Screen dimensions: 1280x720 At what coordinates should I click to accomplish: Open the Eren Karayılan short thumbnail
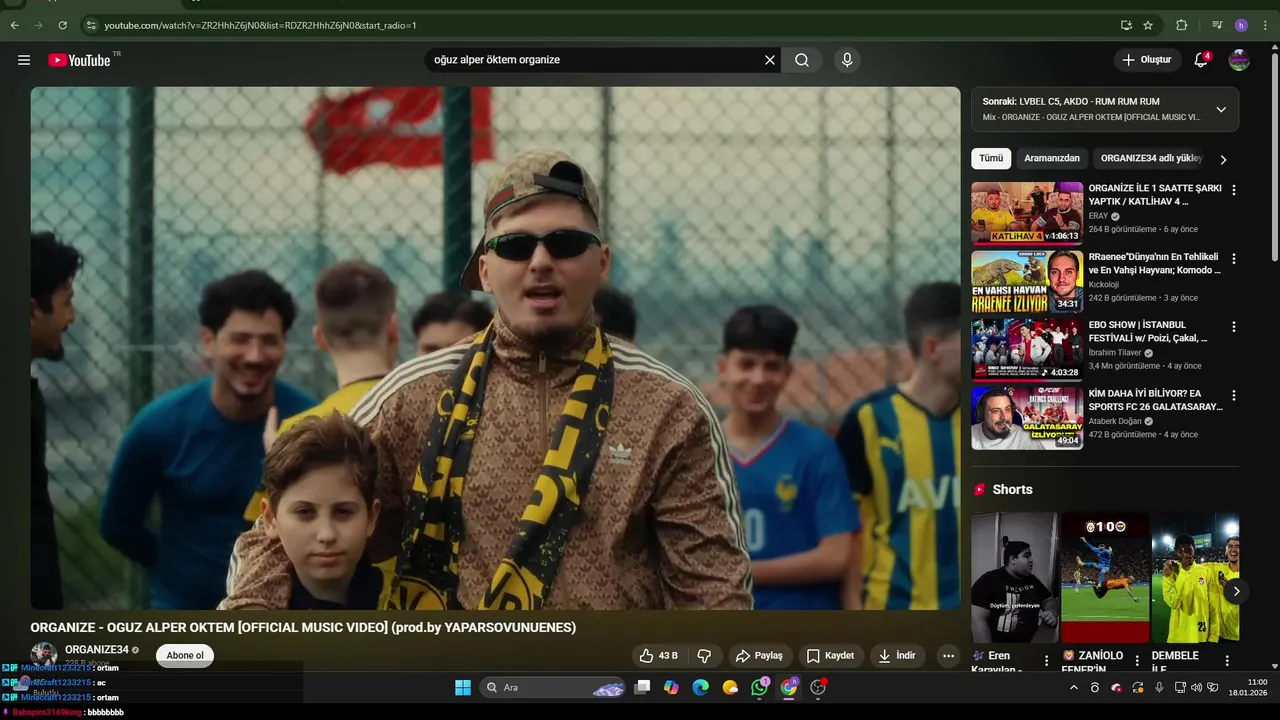click(1014, 577)
